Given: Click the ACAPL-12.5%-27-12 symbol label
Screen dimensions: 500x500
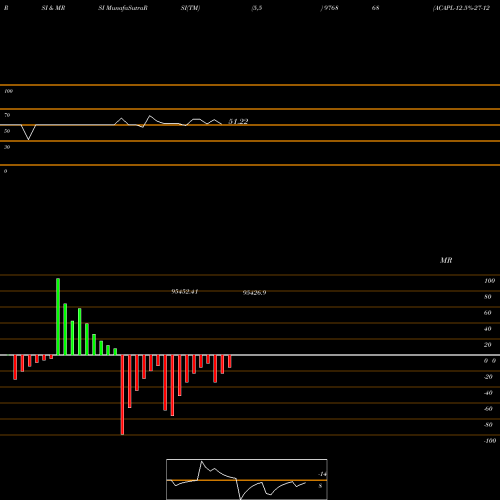Looking at the screenshot, I should click(461, 8).
